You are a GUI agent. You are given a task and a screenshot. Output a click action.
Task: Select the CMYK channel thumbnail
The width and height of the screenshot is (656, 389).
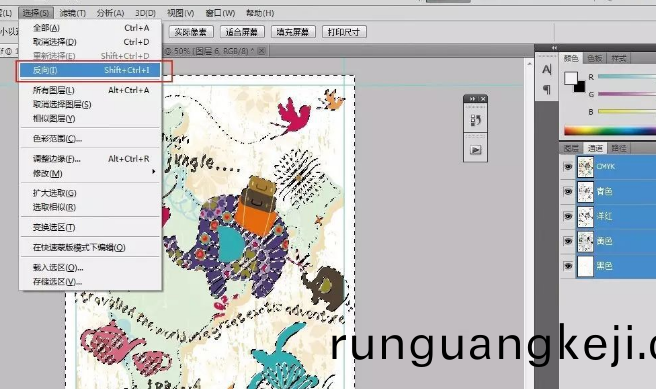pyautogui.click(x=585, y=167)
